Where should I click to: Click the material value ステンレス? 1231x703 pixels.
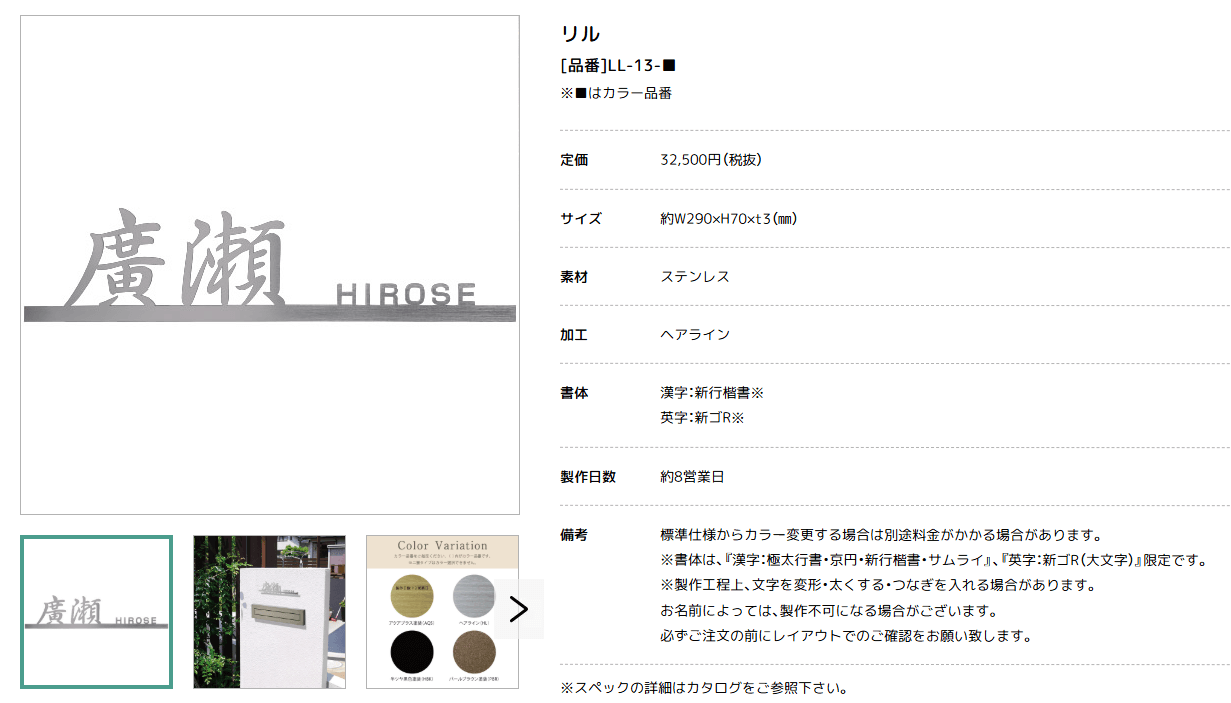coord(695,276)
